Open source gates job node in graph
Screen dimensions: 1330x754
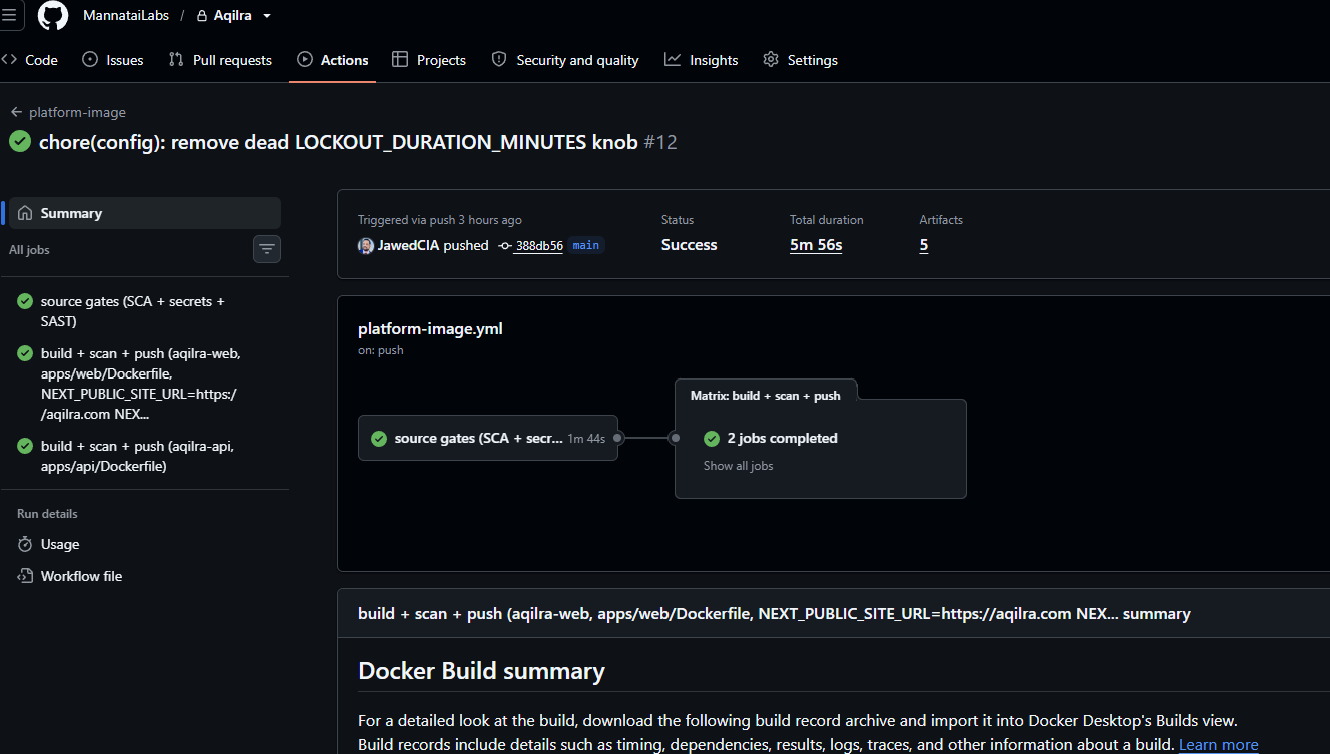488,438
